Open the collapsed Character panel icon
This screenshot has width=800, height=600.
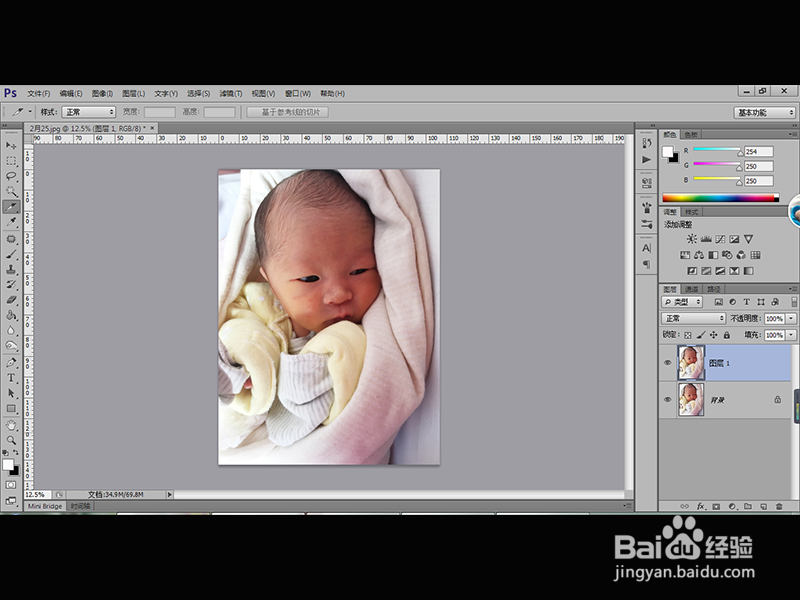click(646, 248)
